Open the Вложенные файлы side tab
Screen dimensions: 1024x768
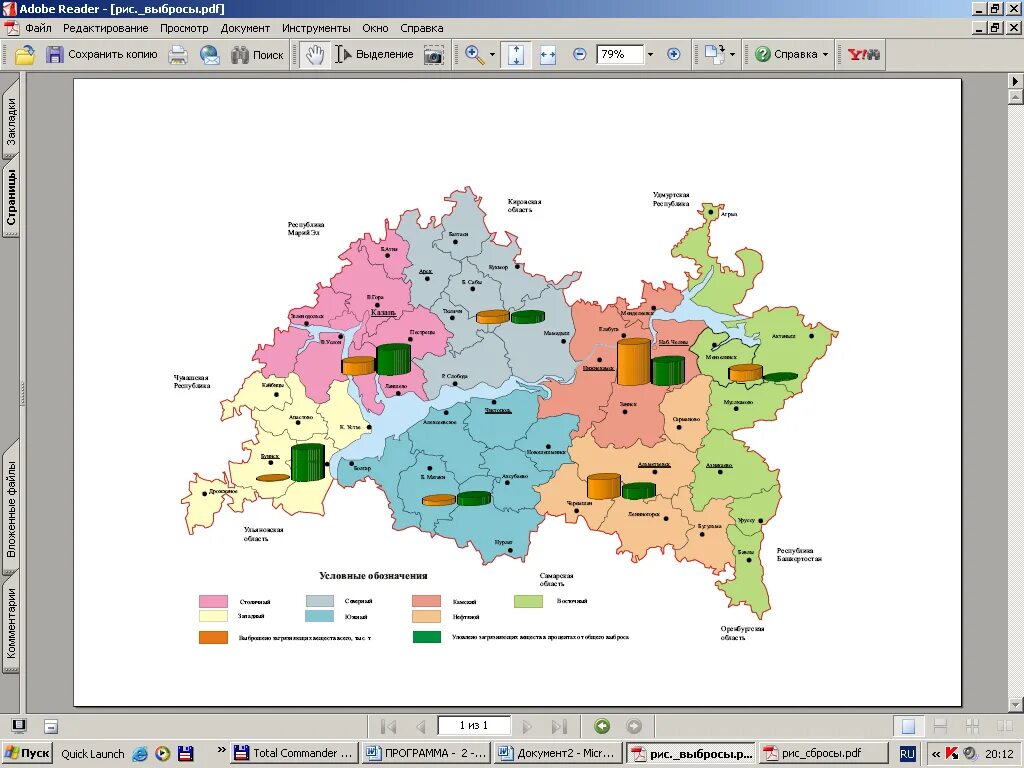[x=11, y=509]
